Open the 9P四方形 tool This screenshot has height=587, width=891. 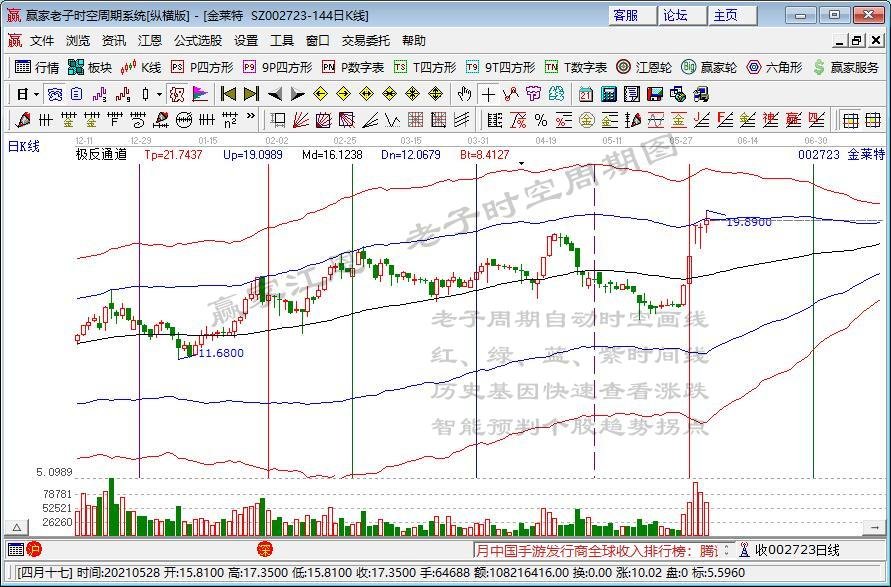pos(277,68)
